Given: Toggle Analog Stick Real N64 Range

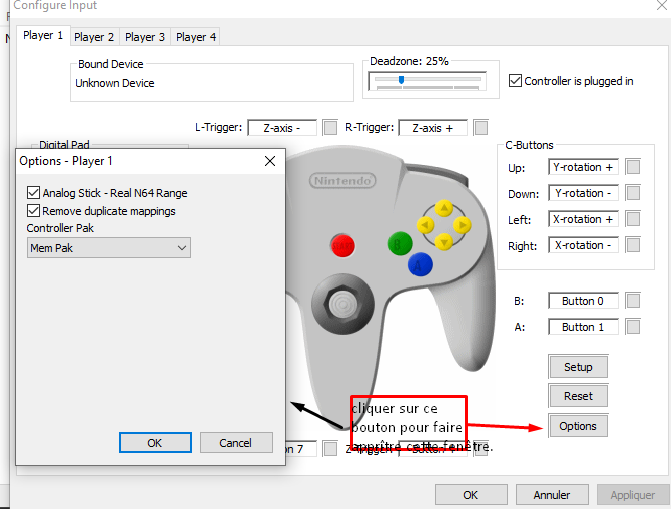Looking at the screenshot, I should tap(33, 193).
